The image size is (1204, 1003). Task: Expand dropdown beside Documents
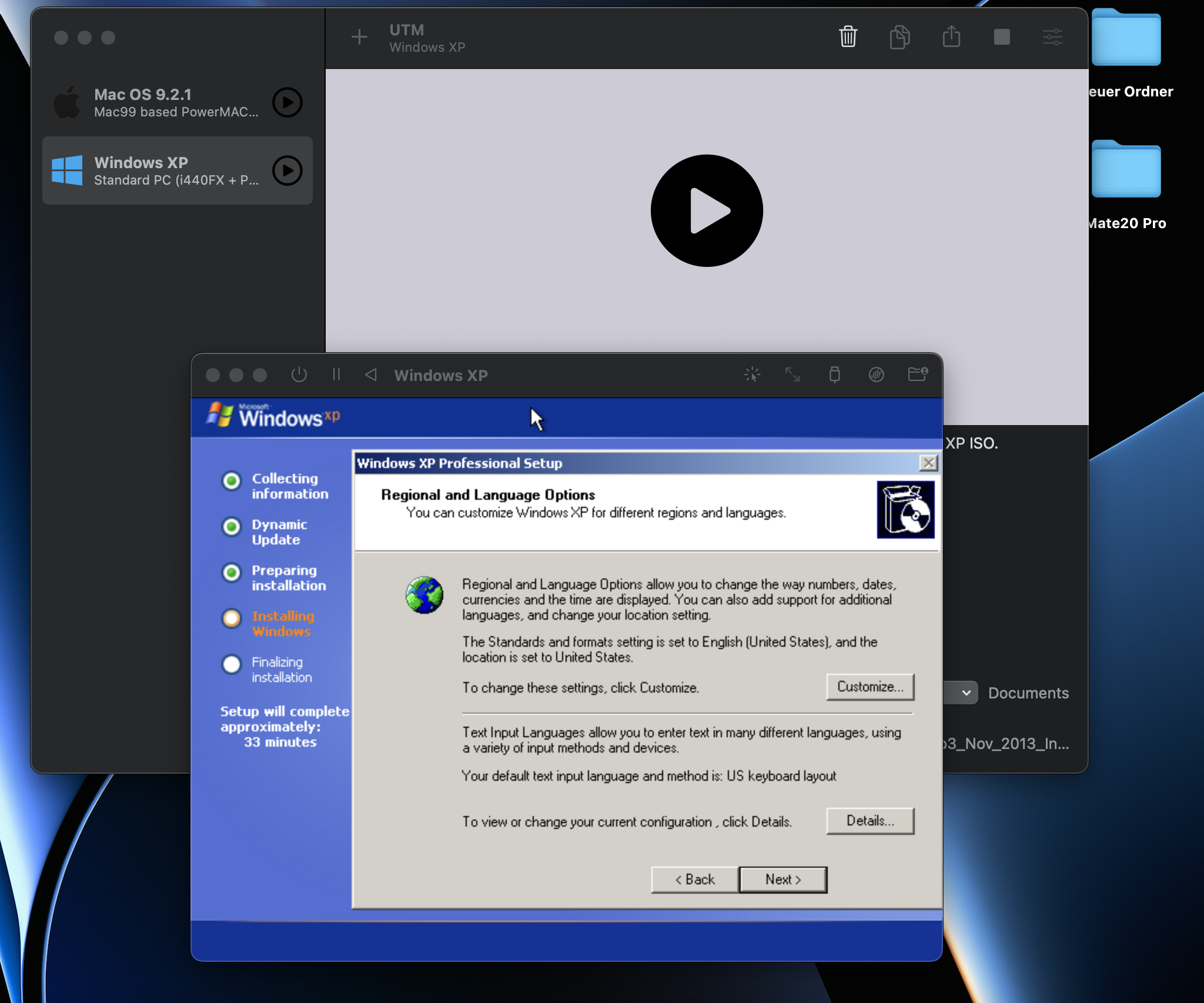pyautogui.click(x=965, y=693)
